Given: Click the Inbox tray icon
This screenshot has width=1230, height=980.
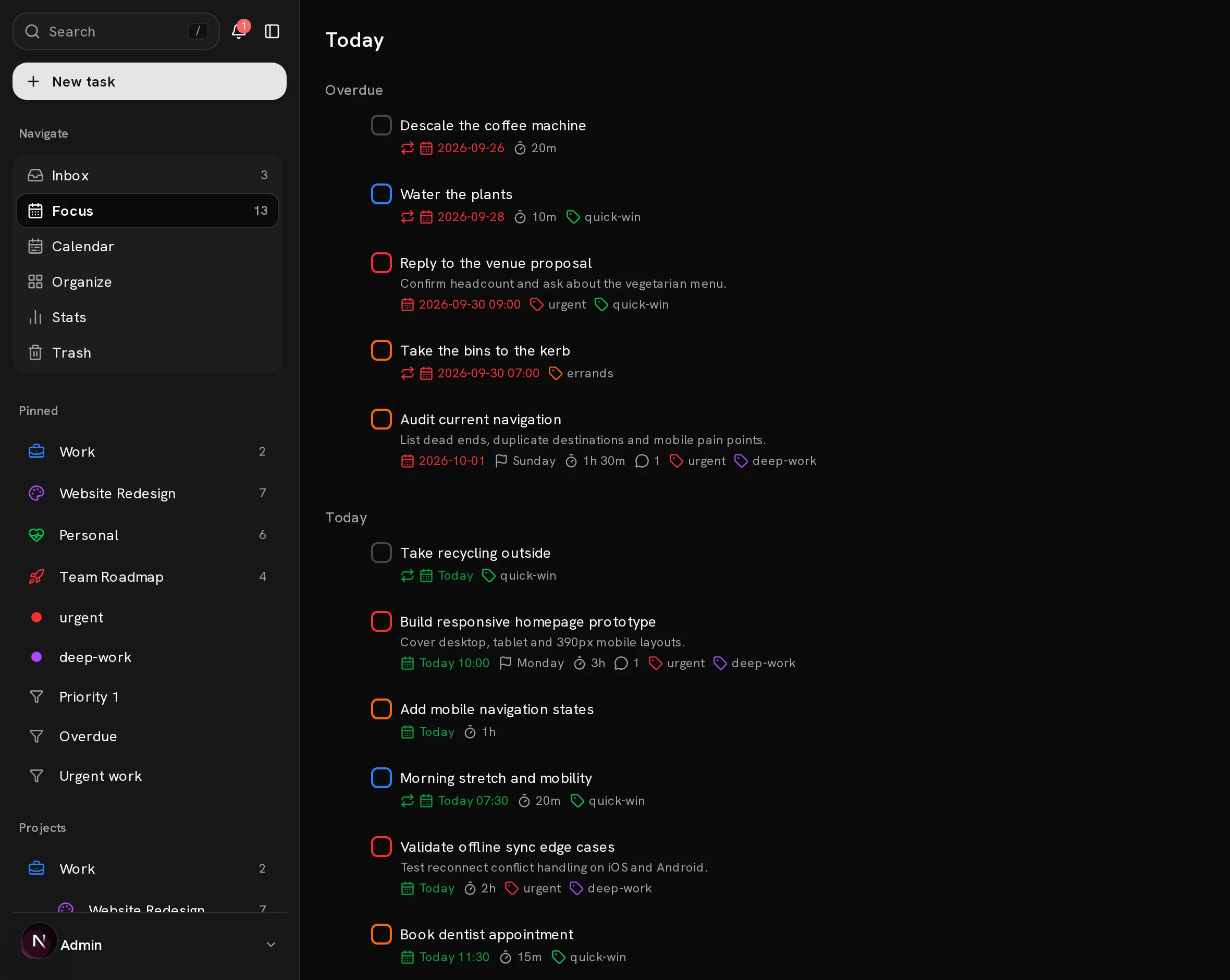Looking at the screenshot, I should (x=35, y=175).
